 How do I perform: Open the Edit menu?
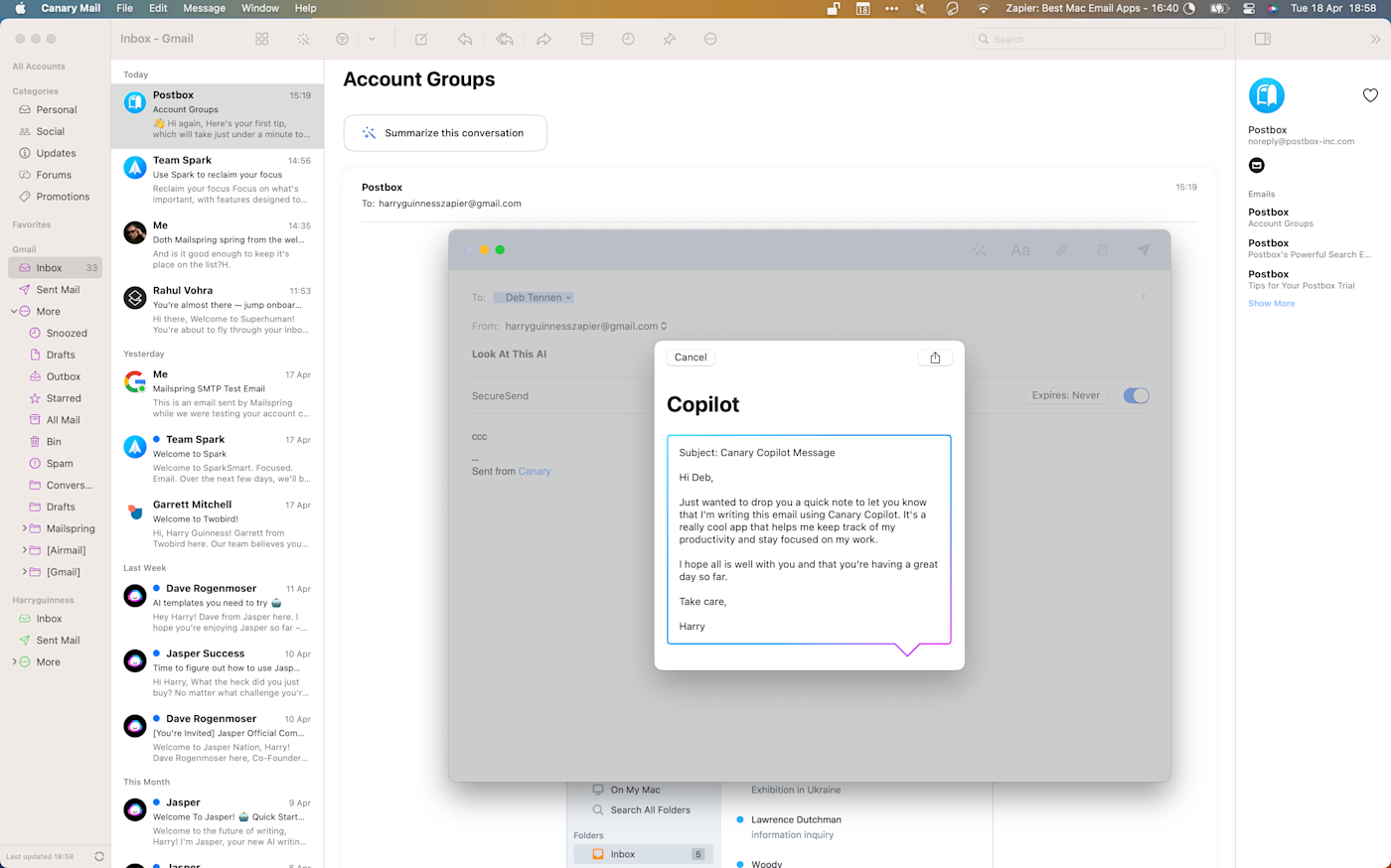pos(158,8)
